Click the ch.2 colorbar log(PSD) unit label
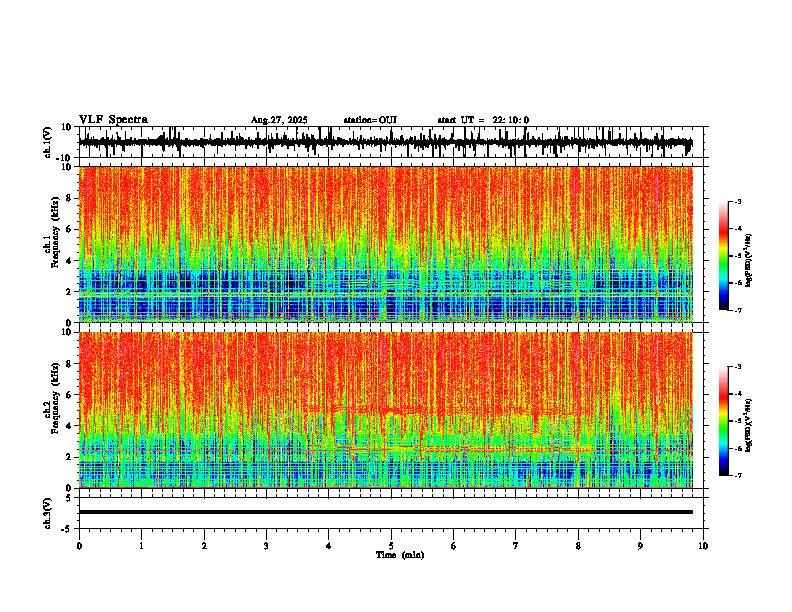 click(x=749, y=425)
